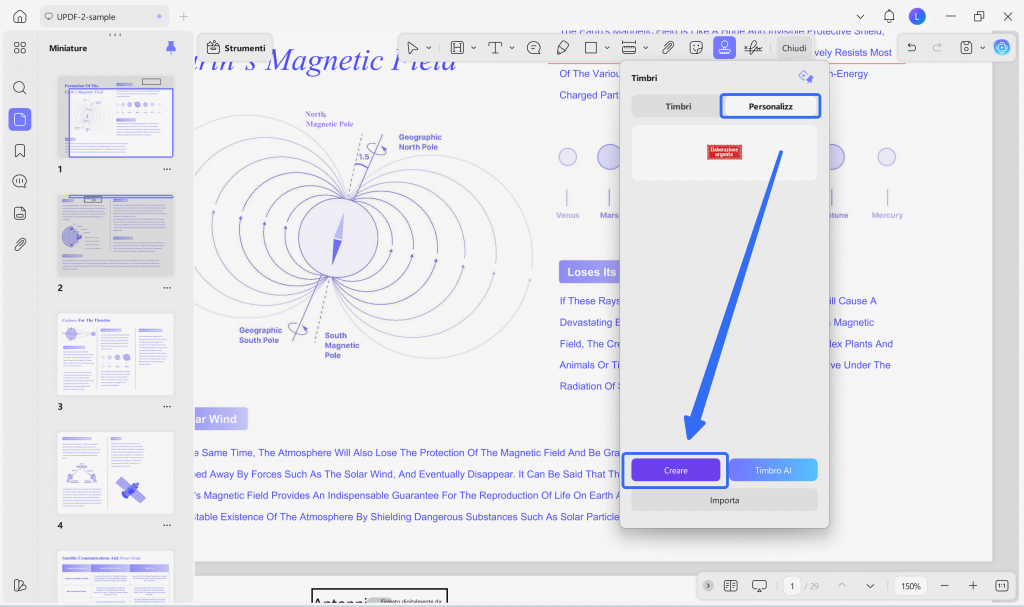1024x607 pixels.
Task: Expand the Text tool dropdown arrow
Action: pyautogui.click(x=512, y=48)
